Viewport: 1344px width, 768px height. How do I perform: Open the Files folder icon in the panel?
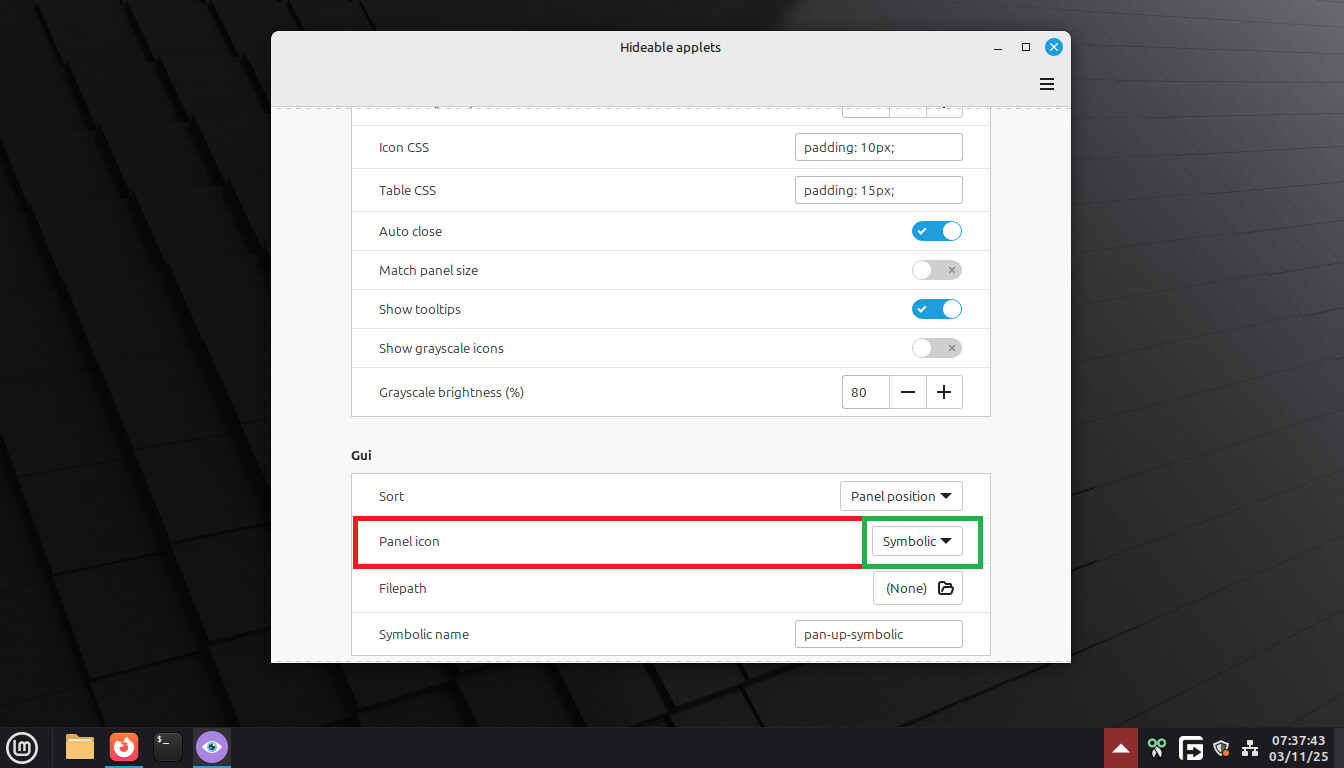click(80, 747)
